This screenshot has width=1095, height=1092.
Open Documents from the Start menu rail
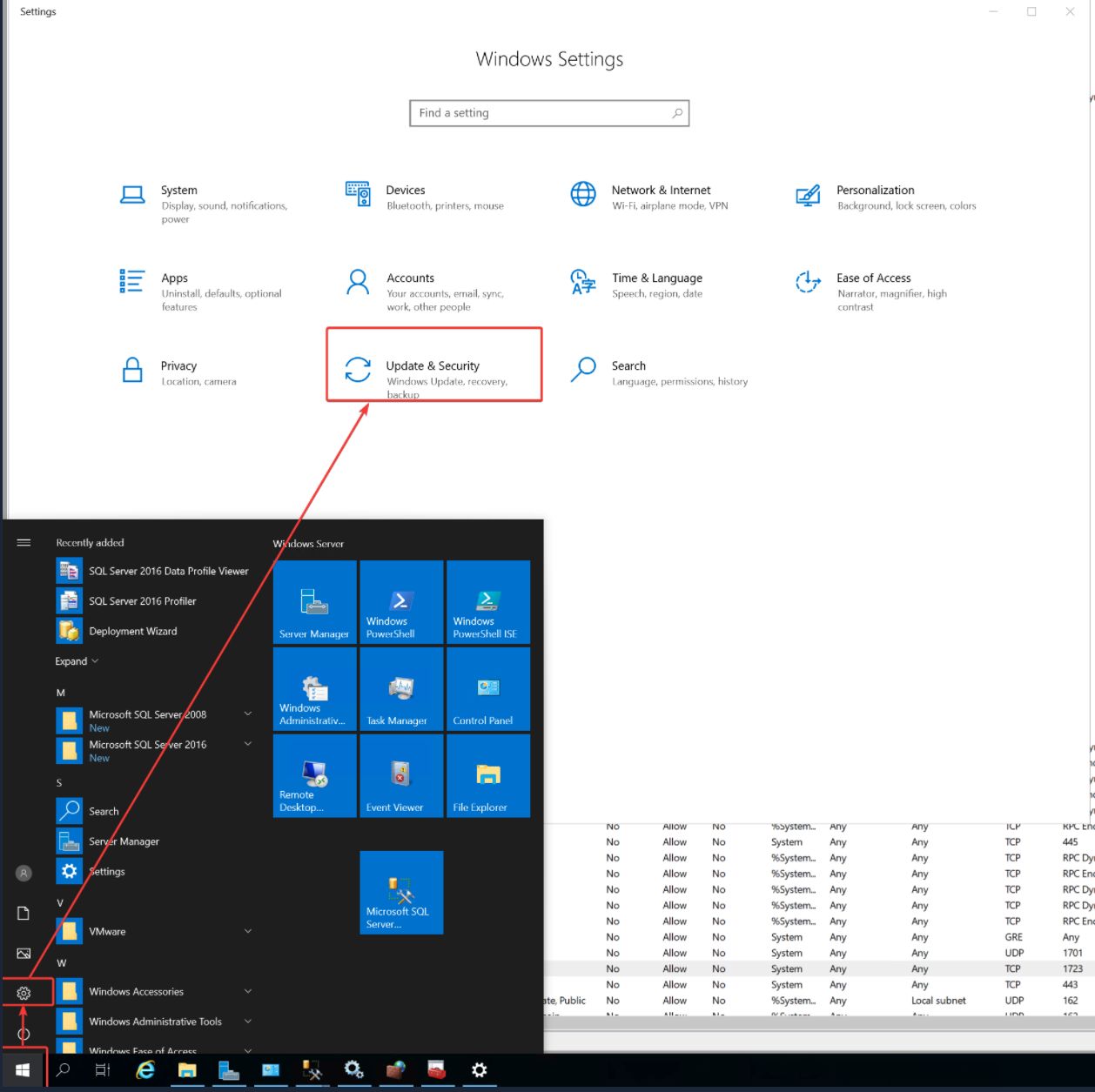[24, 913]
